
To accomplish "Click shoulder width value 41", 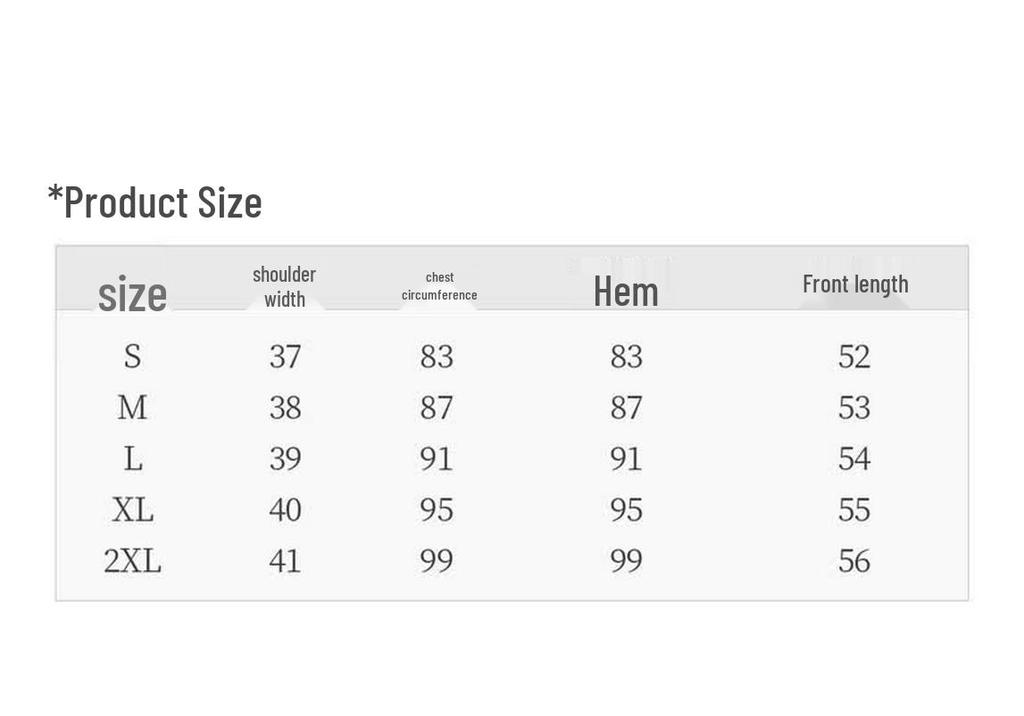I will (x=285, y=561).
